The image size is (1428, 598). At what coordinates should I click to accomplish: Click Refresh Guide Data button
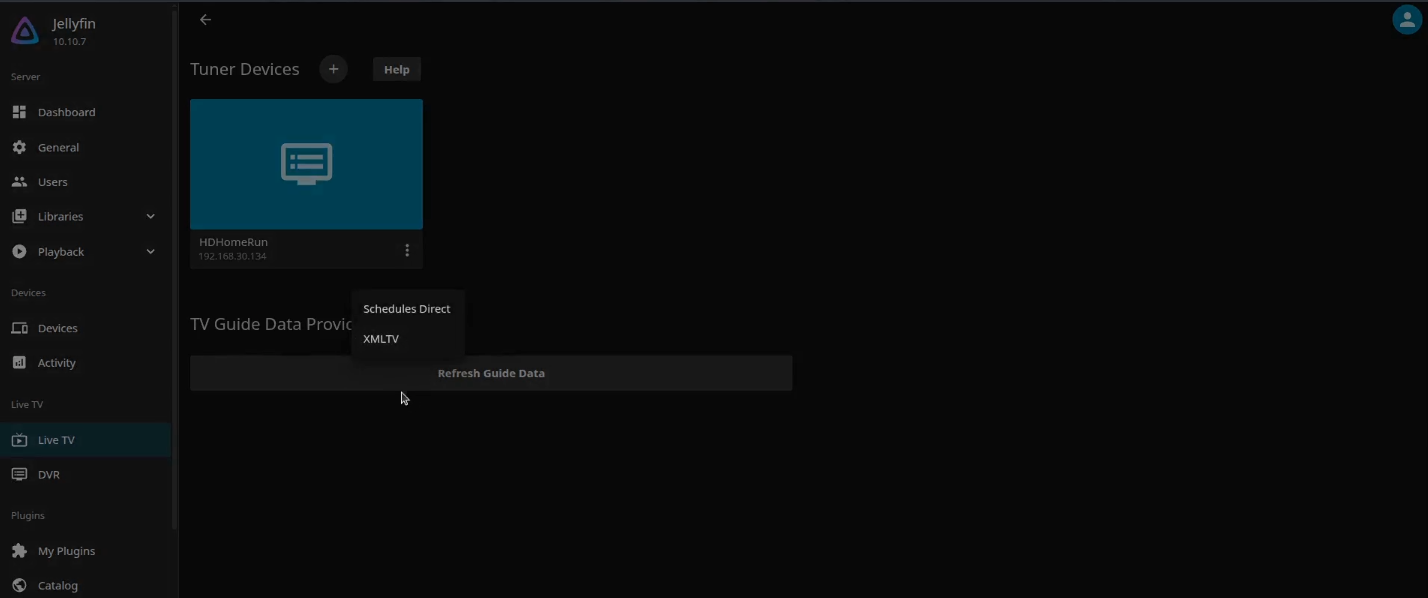tap(491, 373)
